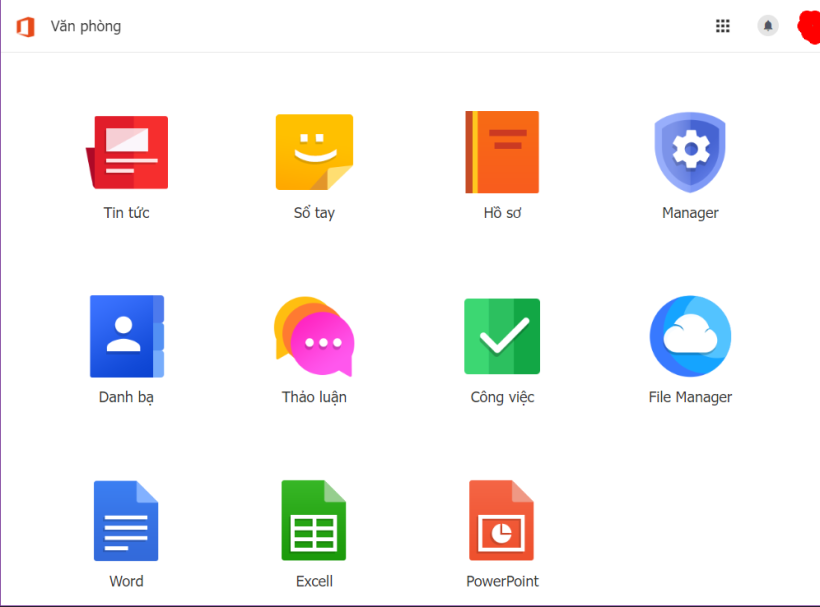Launch the PowerPoint presentation icon
This screenshot has height=607, width=820.
click(502, 521)
